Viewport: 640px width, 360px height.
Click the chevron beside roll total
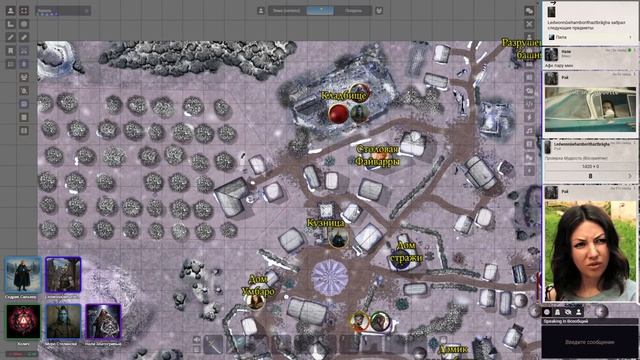(x=630, y=176)
